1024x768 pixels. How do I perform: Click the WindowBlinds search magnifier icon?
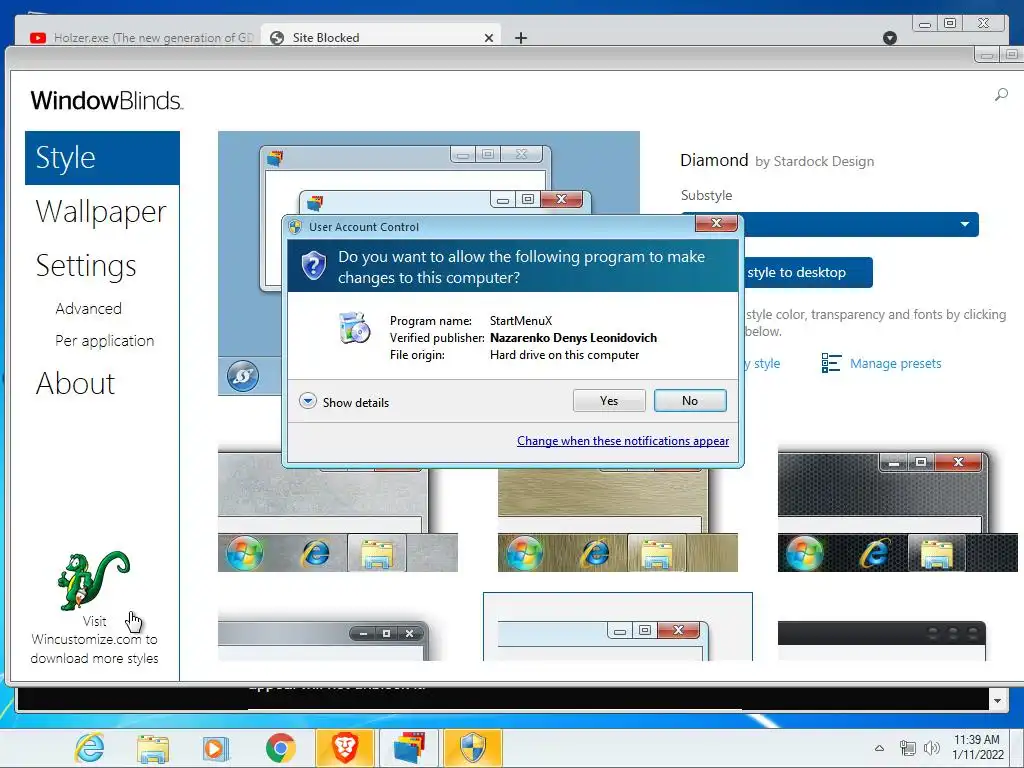click(x=1000, y=95)
